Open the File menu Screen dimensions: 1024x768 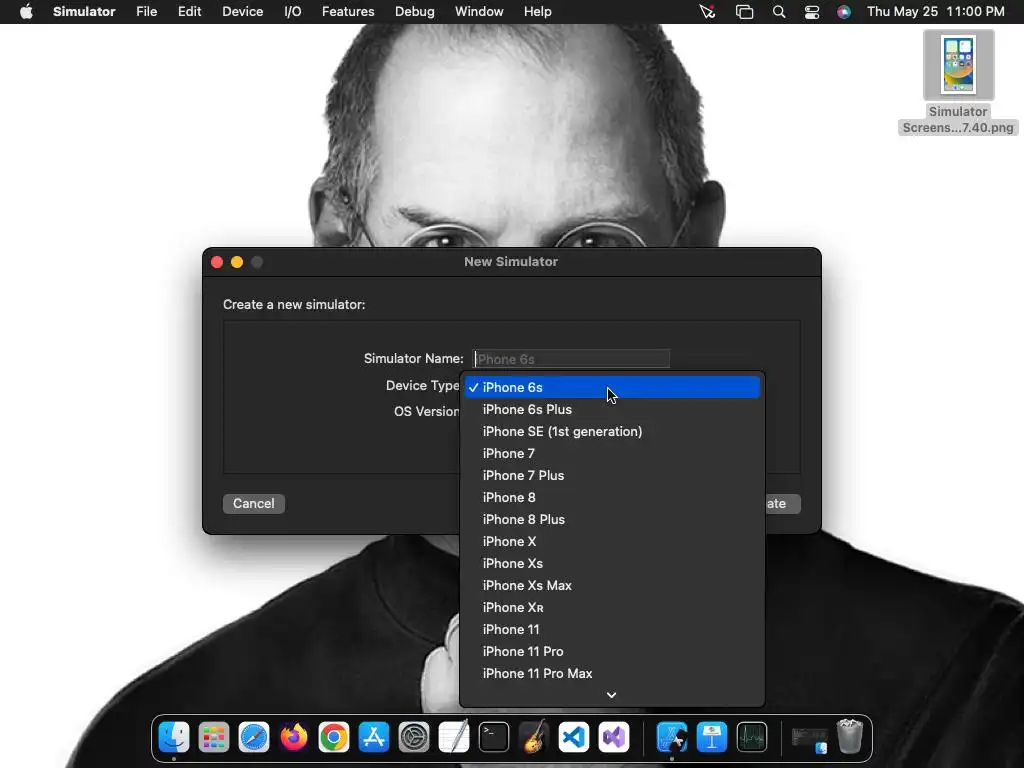tap(146, 12)
